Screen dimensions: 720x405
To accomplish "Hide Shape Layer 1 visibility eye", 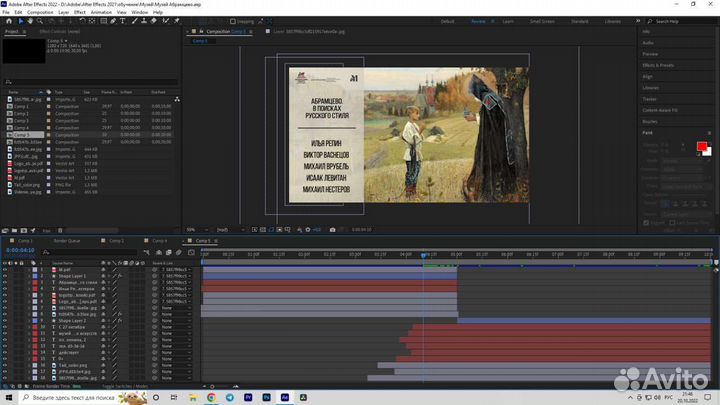I will click(5, 276).
